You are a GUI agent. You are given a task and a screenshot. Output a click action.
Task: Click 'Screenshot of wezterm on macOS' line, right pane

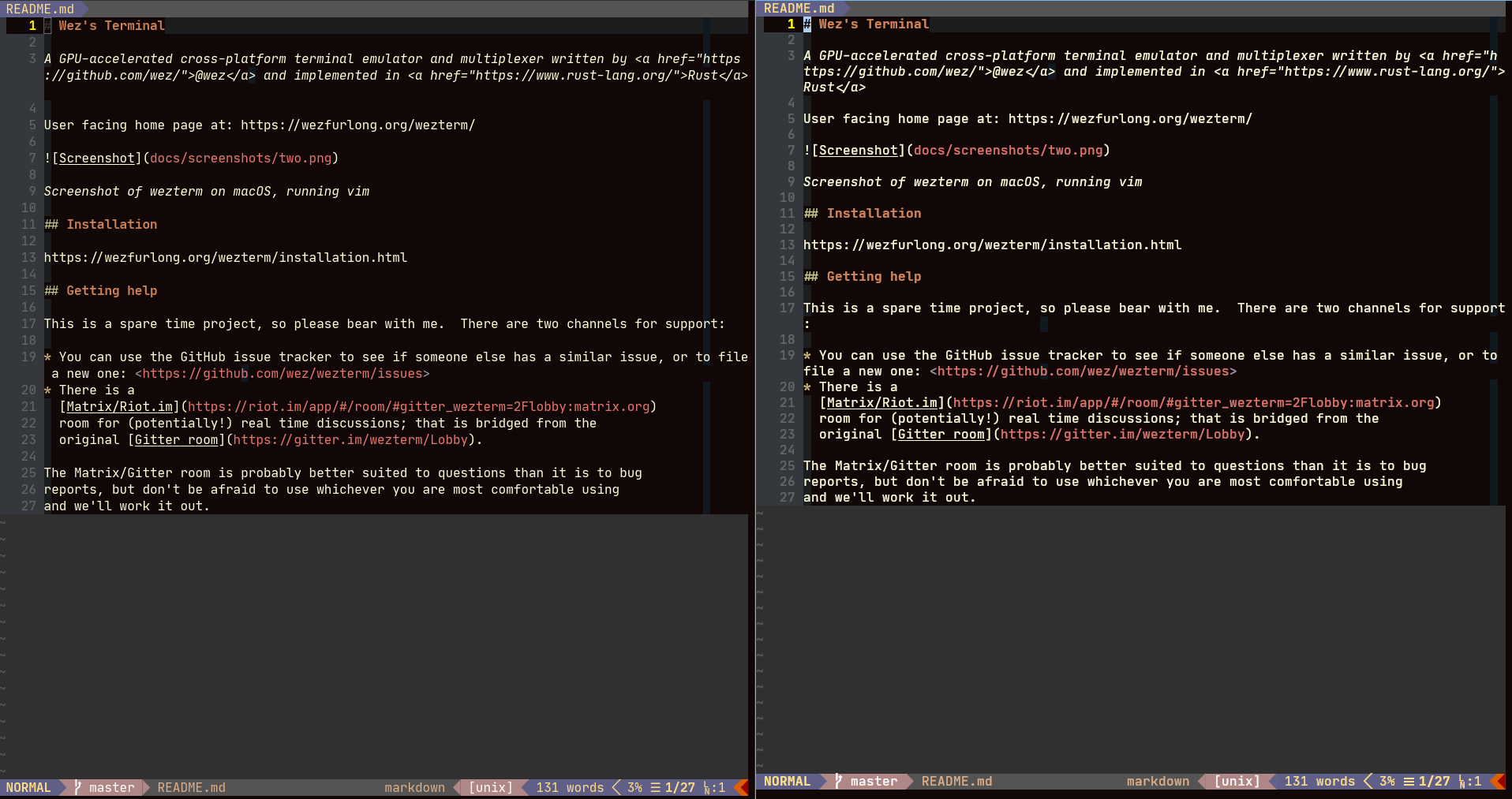[973, 181]
